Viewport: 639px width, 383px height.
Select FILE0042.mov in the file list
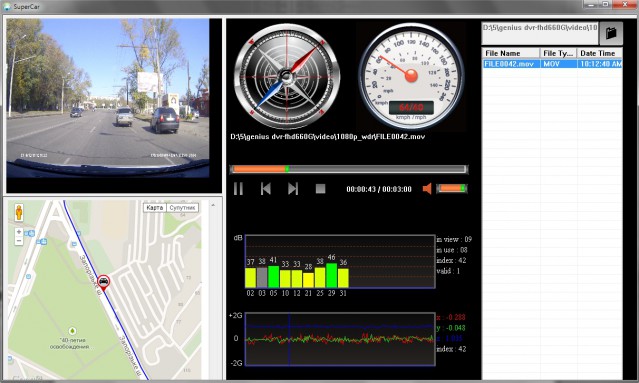pyautogui.click(x=552, y=64)
